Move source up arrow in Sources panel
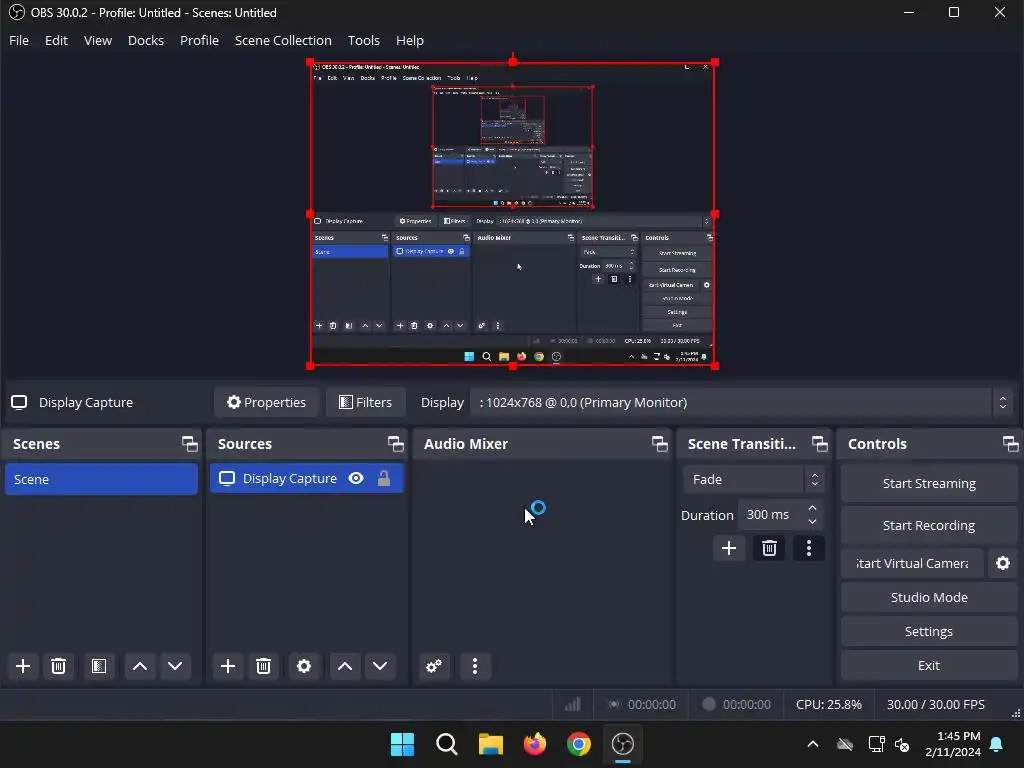Screen dimensions: 1024x768 click(x=345, y=666)
